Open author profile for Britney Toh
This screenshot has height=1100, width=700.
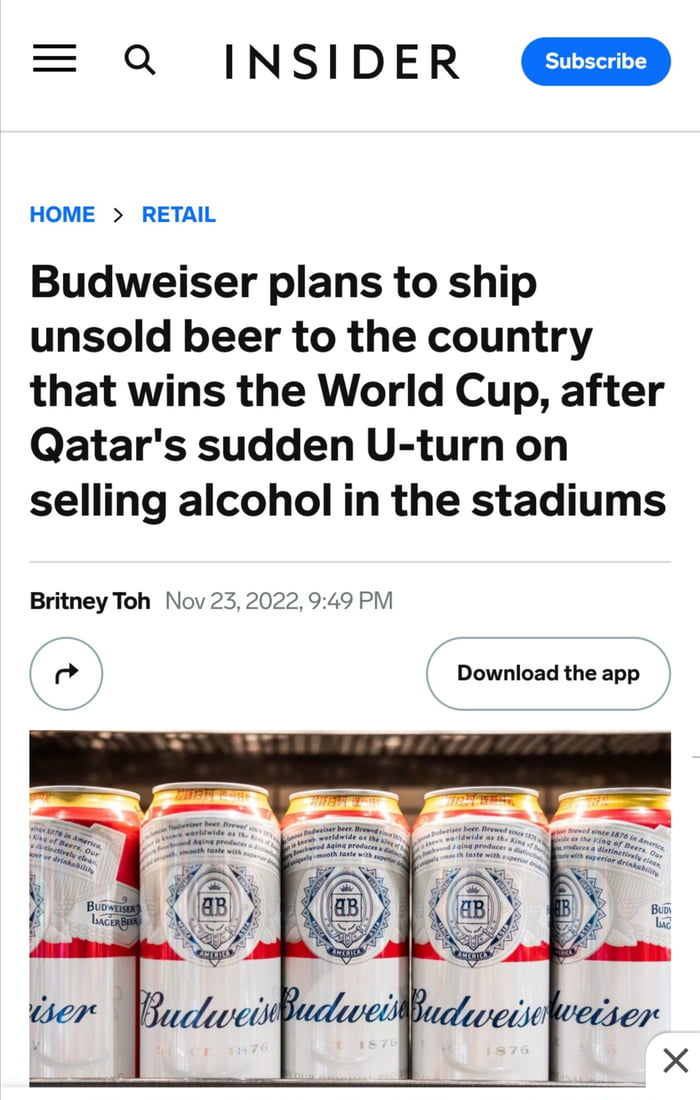pyautogui.click(x=88, y=601)
